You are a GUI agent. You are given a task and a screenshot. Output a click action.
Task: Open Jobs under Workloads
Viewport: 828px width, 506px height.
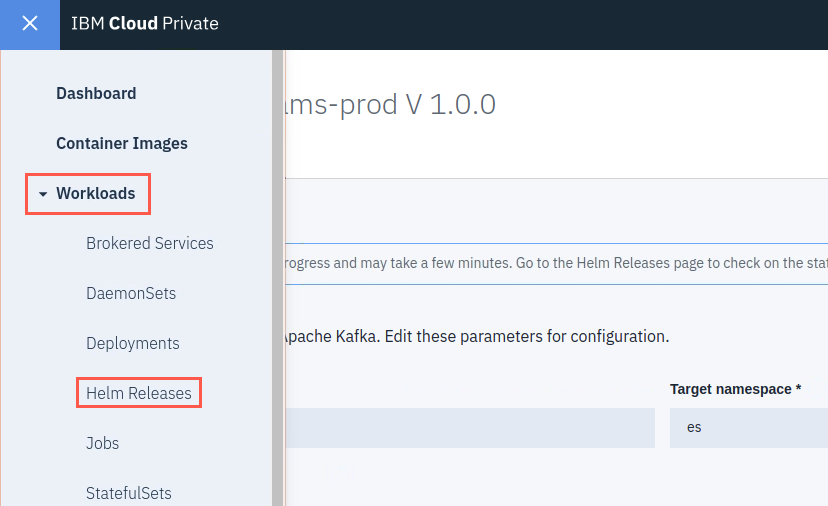[x=102, y=443]
